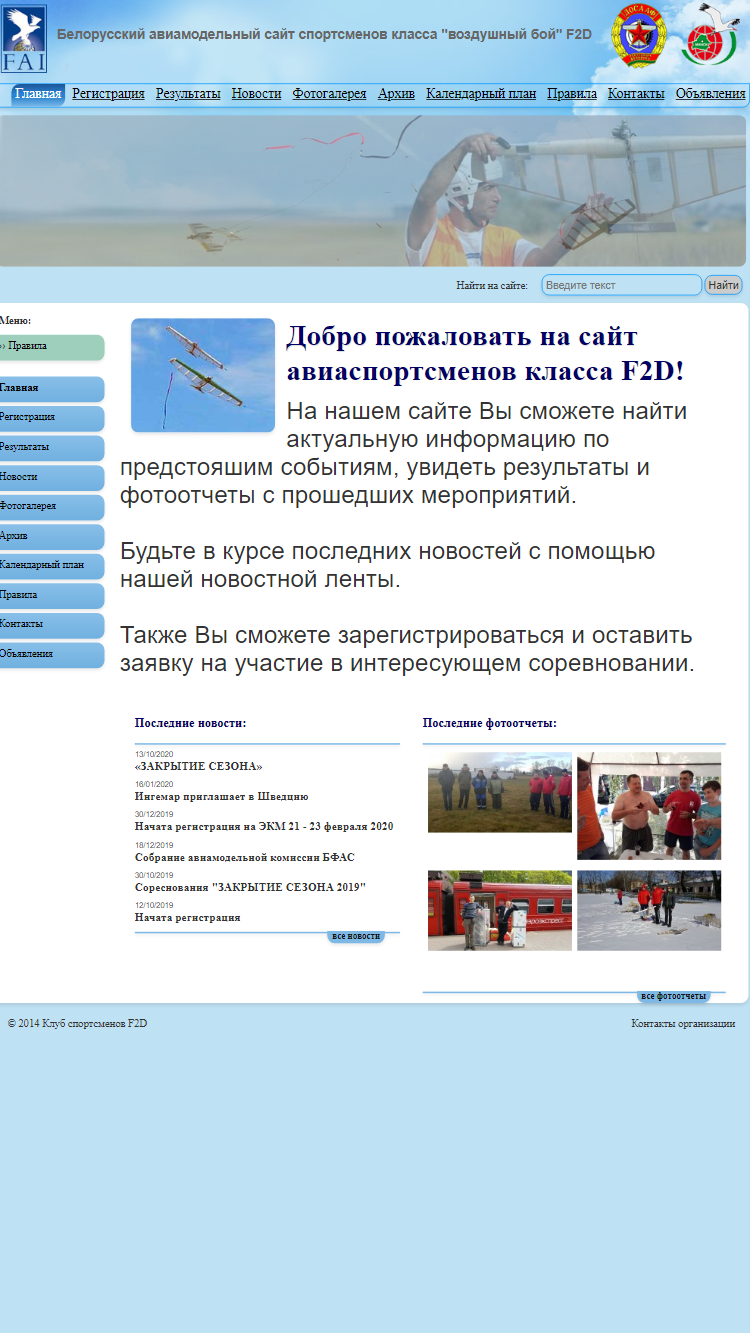Click the Найти search button
The image size is (750, 1333).
[723, 285]
